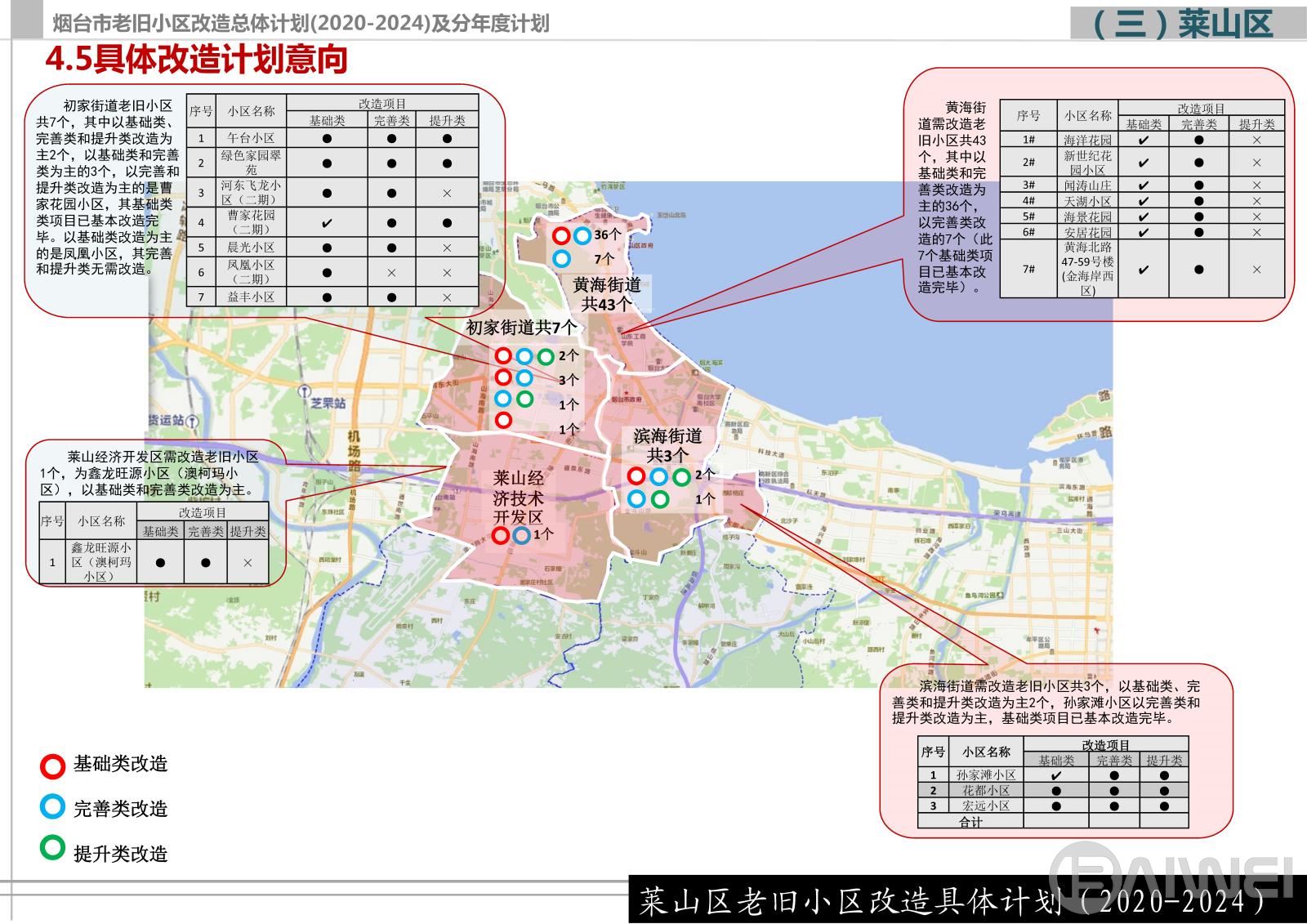Click the 滨海街道共3个 map label
The image size is (1307, 924).
[x=667, y=445]
